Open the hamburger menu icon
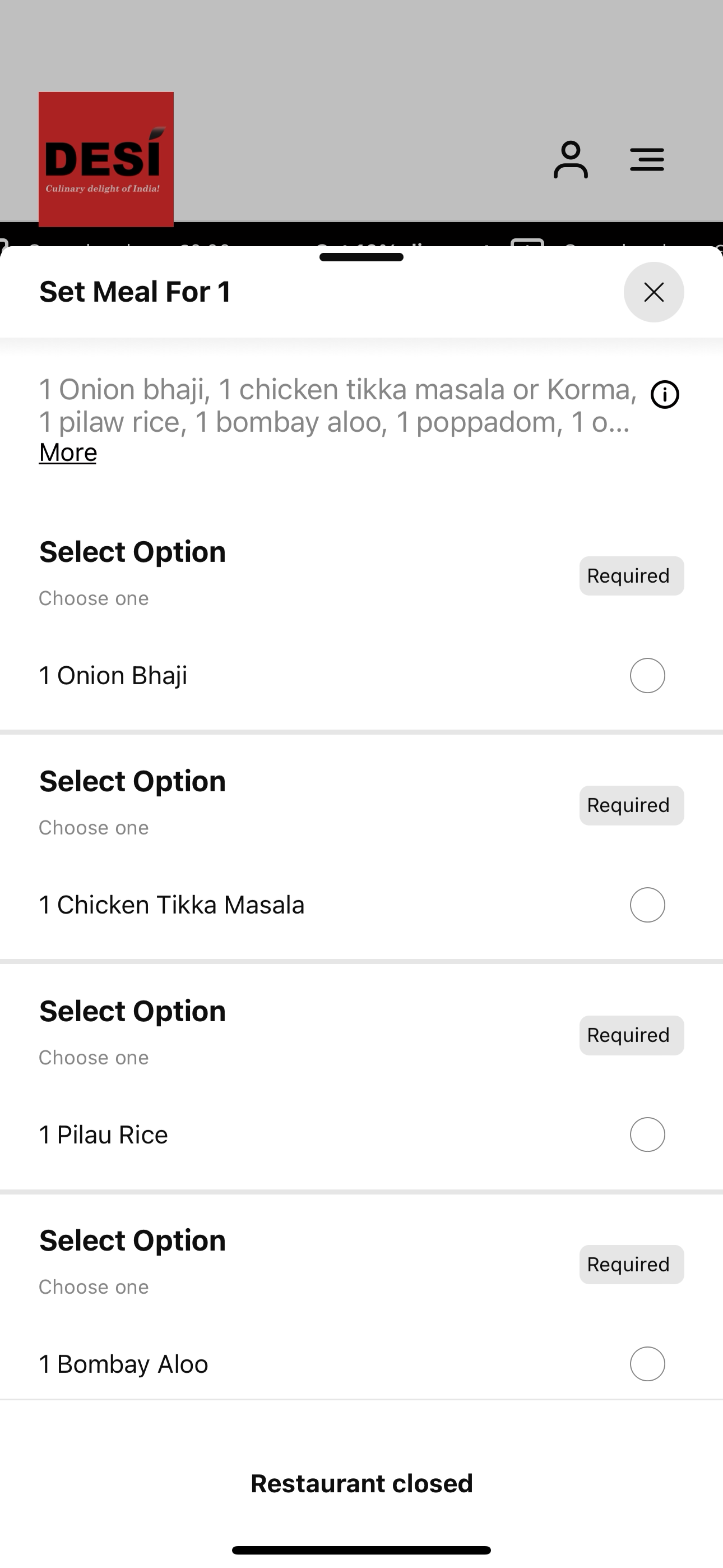This screenshot has width=723, height=1568. 646,159
